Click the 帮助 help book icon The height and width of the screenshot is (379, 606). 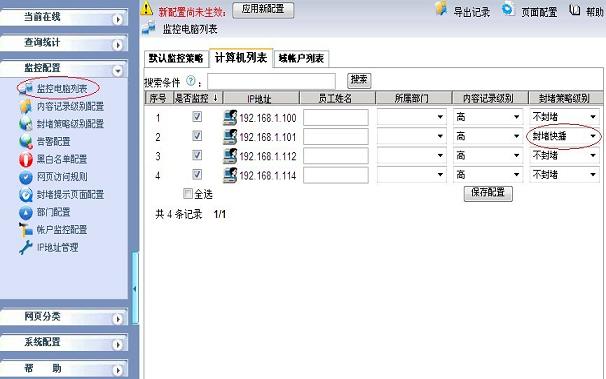click(574, 10)
